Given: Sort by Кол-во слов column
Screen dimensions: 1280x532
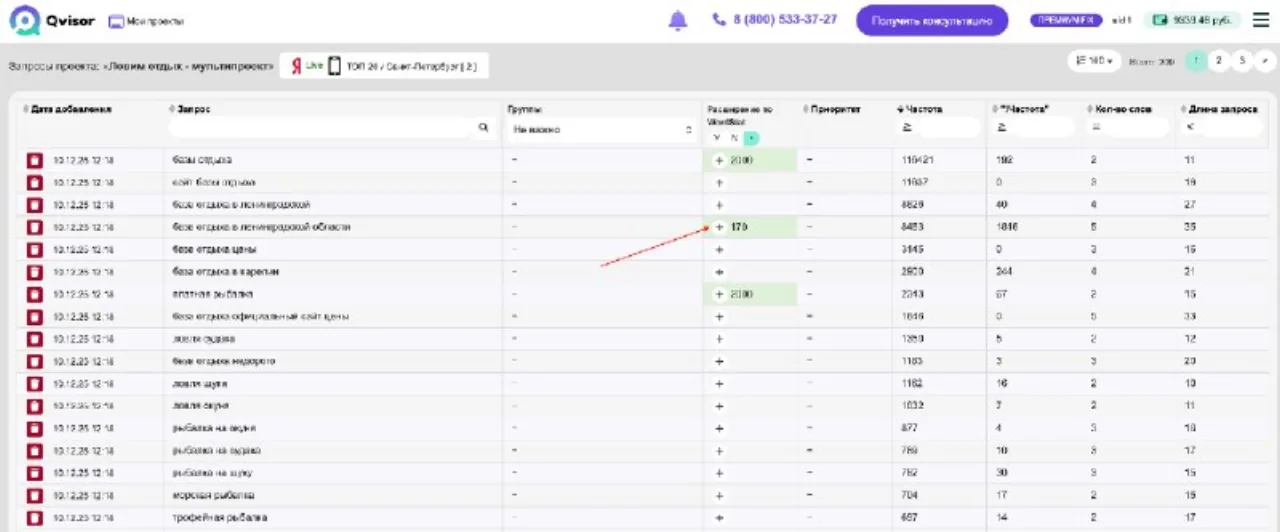Looking at the screenshot, I should (x=1120, y=108).
